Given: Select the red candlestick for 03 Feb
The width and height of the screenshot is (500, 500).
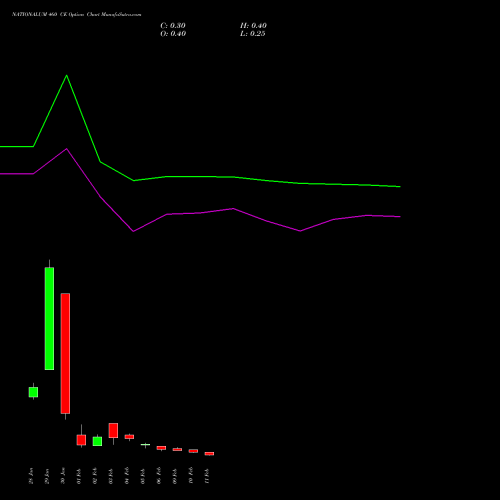Looking at the screenshot, I should pos(113,430).
